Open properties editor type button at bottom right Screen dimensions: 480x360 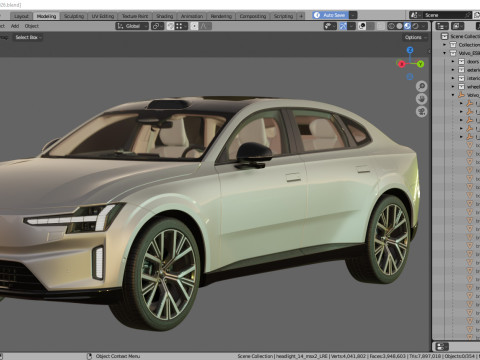[x=442, y=346]
